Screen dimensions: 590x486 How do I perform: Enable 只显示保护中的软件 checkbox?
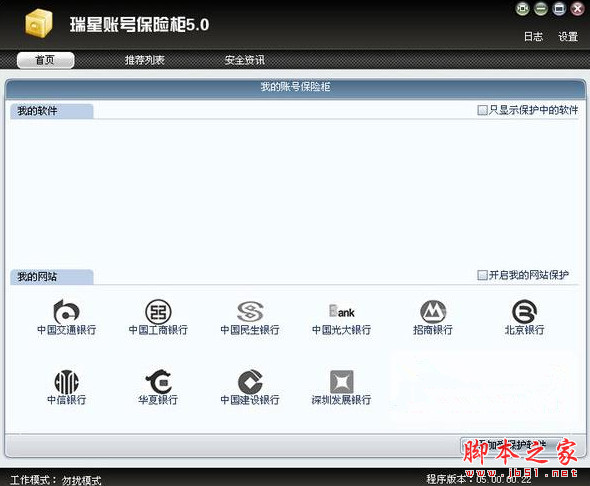tap(482, 110)
